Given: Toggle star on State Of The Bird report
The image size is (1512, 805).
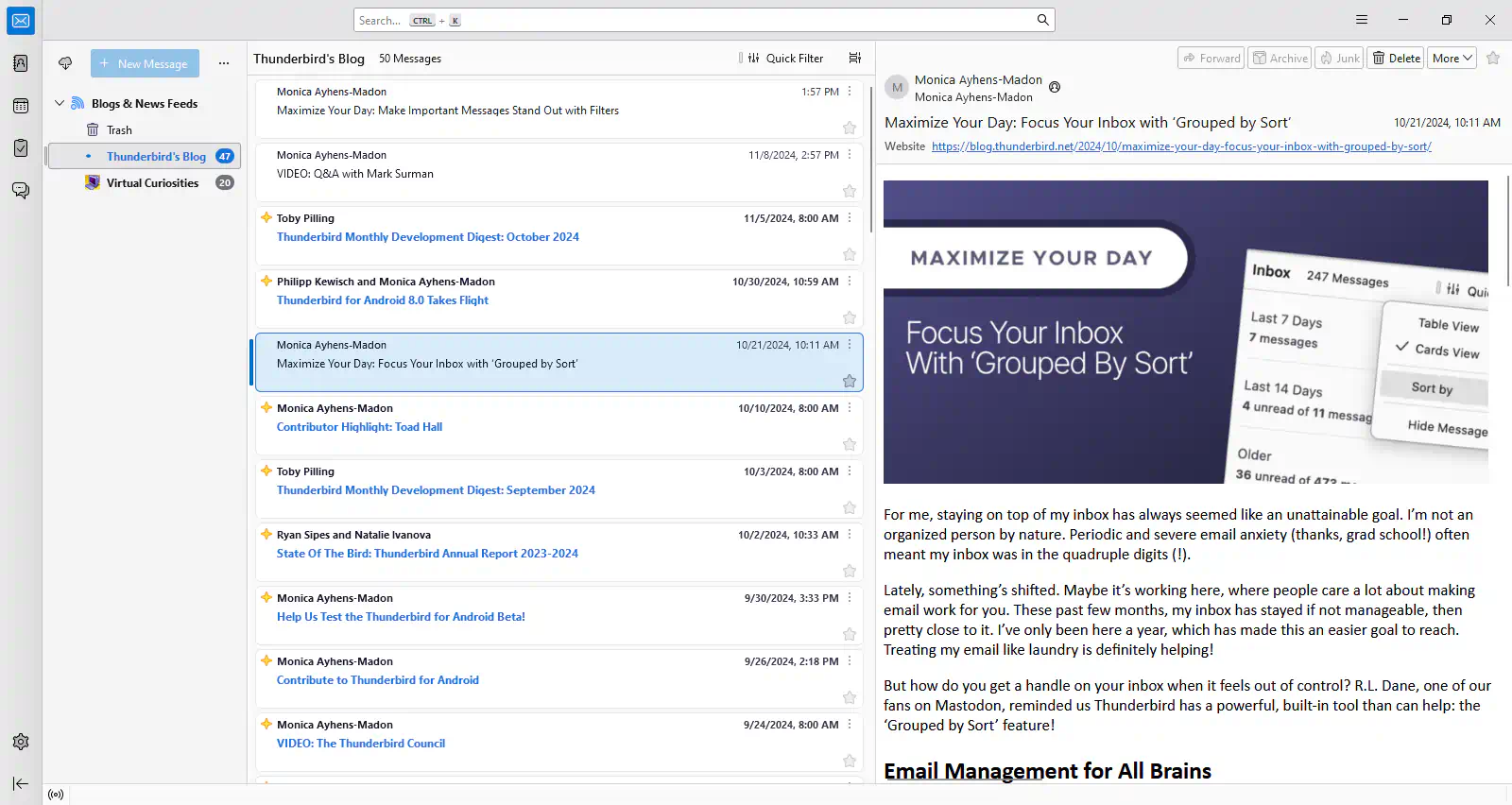Looking at the screenshot, I should coord(850,571).
